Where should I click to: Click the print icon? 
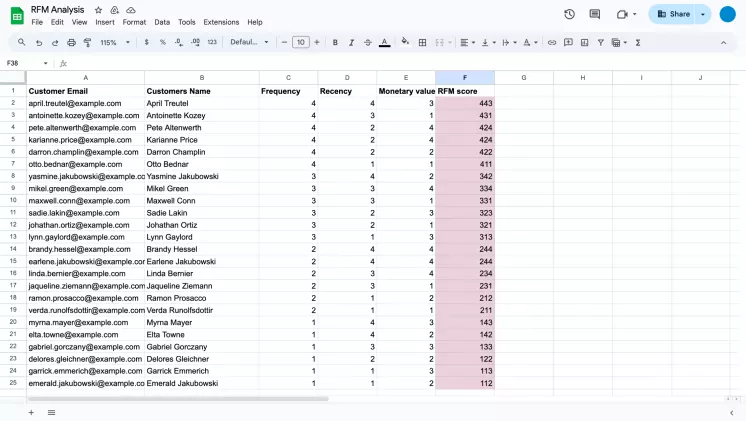click(x=71, y=43)
